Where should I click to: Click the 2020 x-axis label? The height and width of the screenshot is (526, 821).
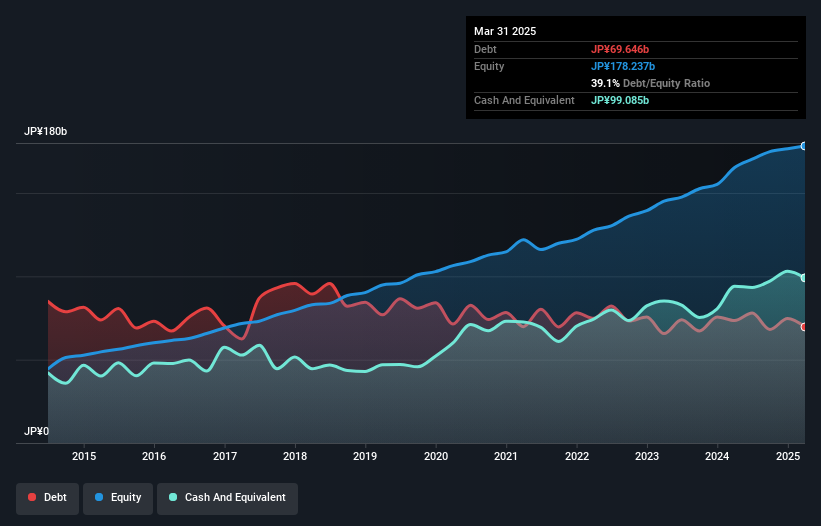coord(436,457)
